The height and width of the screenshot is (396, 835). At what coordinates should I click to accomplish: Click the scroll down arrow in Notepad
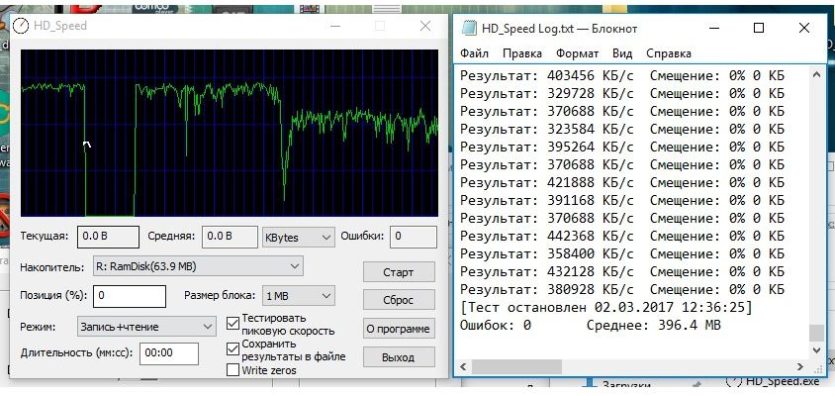[815, 350]
